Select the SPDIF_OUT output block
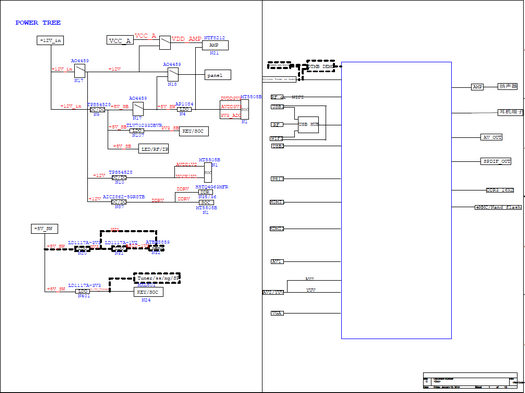Image resolution: width=525 pixels, height=393 pixels. tap(496, 161)
